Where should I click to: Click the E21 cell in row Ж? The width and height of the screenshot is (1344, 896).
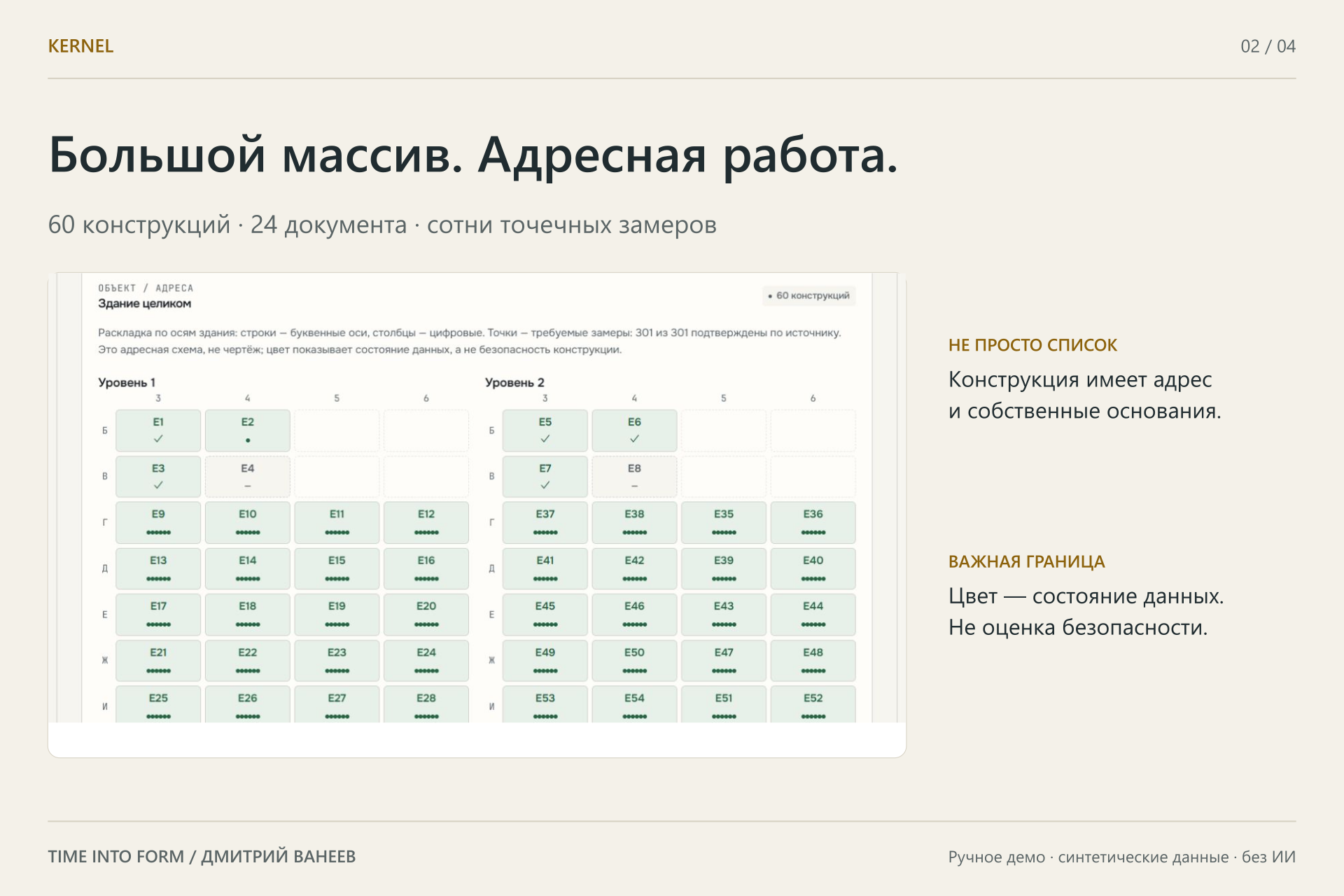158,660
